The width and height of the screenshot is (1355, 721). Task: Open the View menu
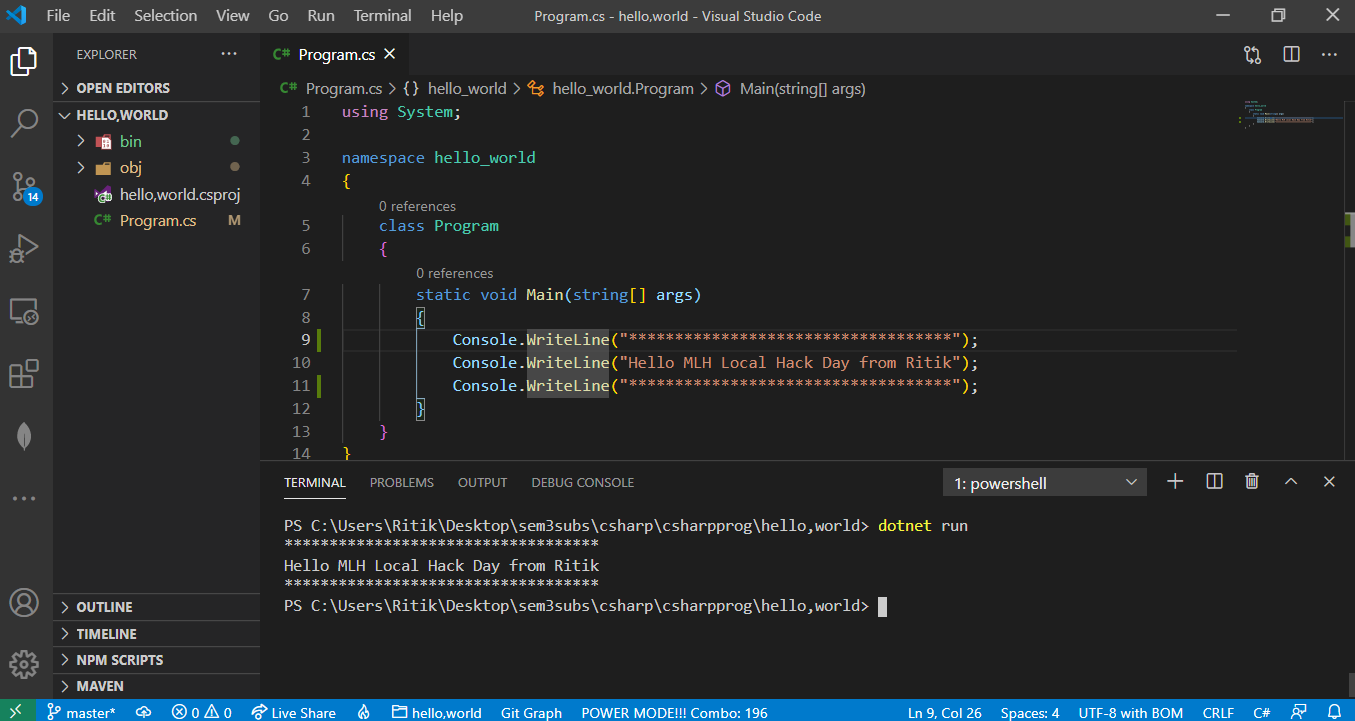233,16
